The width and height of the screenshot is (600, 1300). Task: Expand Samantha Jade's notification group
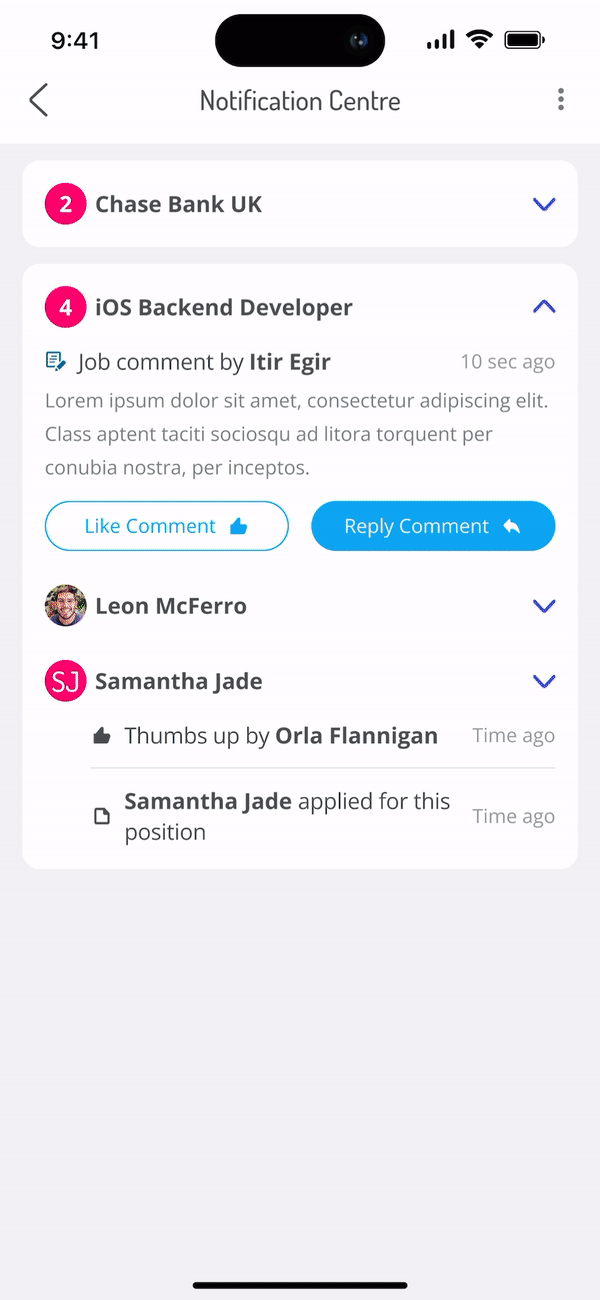[x=544, y=681]
